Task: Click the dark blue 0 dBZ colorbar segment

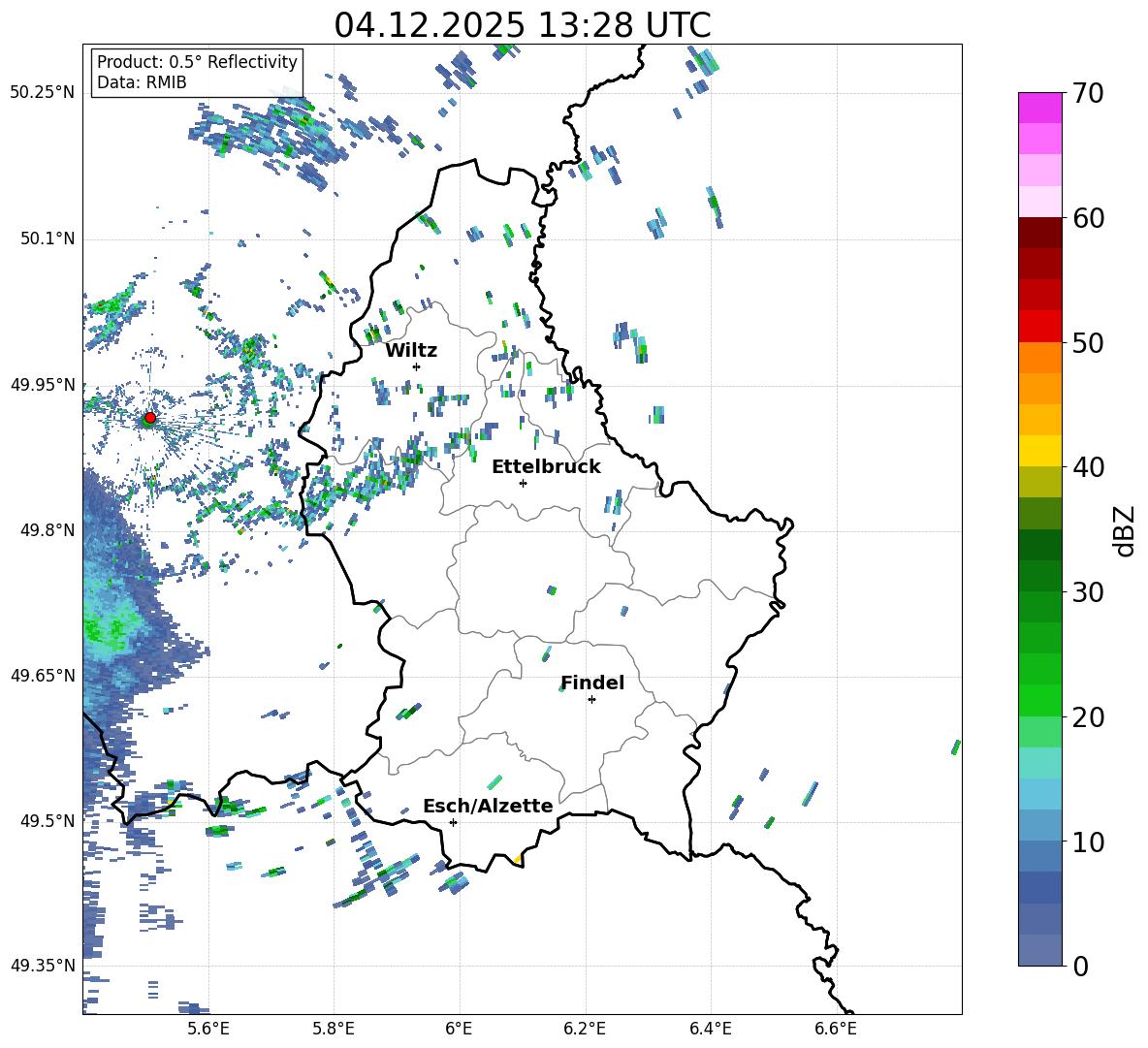Action: (x=1040, y=950)
